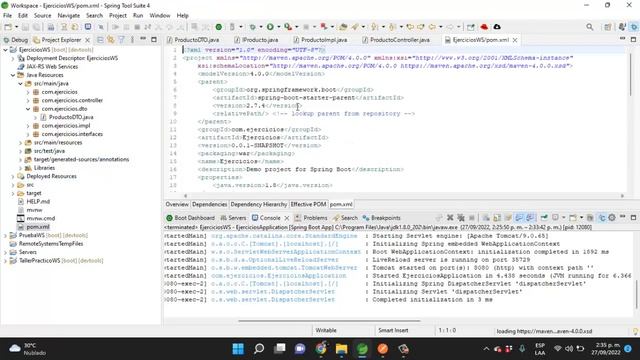This screenshot has width=640, height=360.
Task: Toggle Link with Editor in Project Explorer
Action: (111, 40)
